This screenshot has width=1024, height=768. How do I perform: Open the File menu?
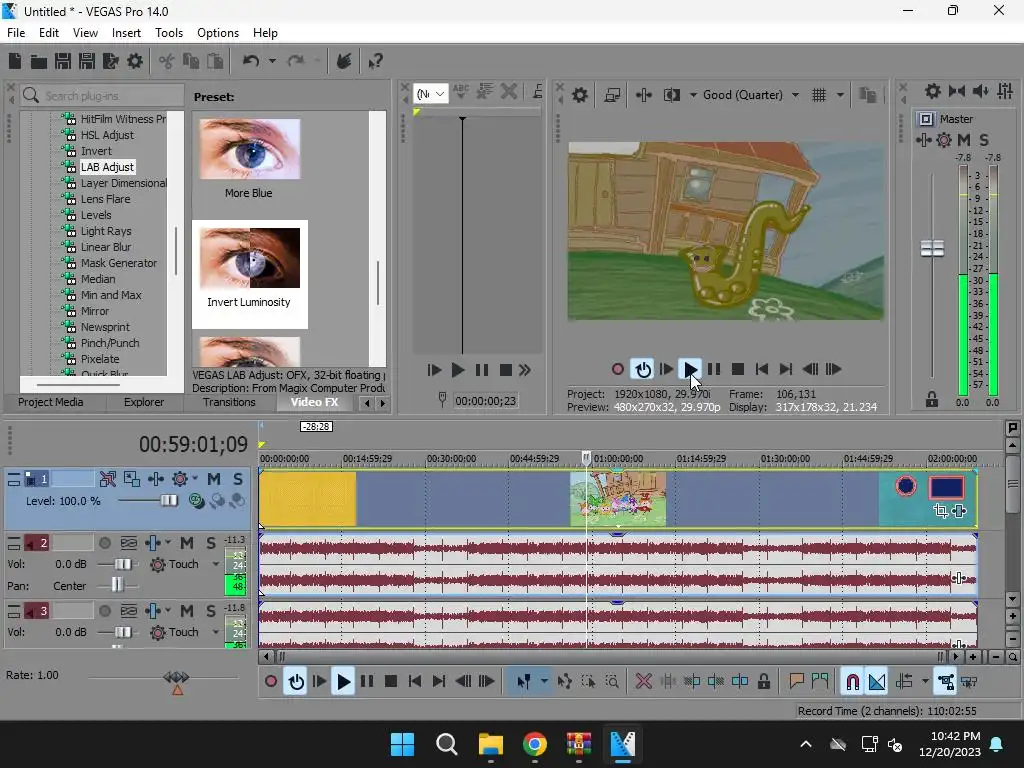click(16, 33)
